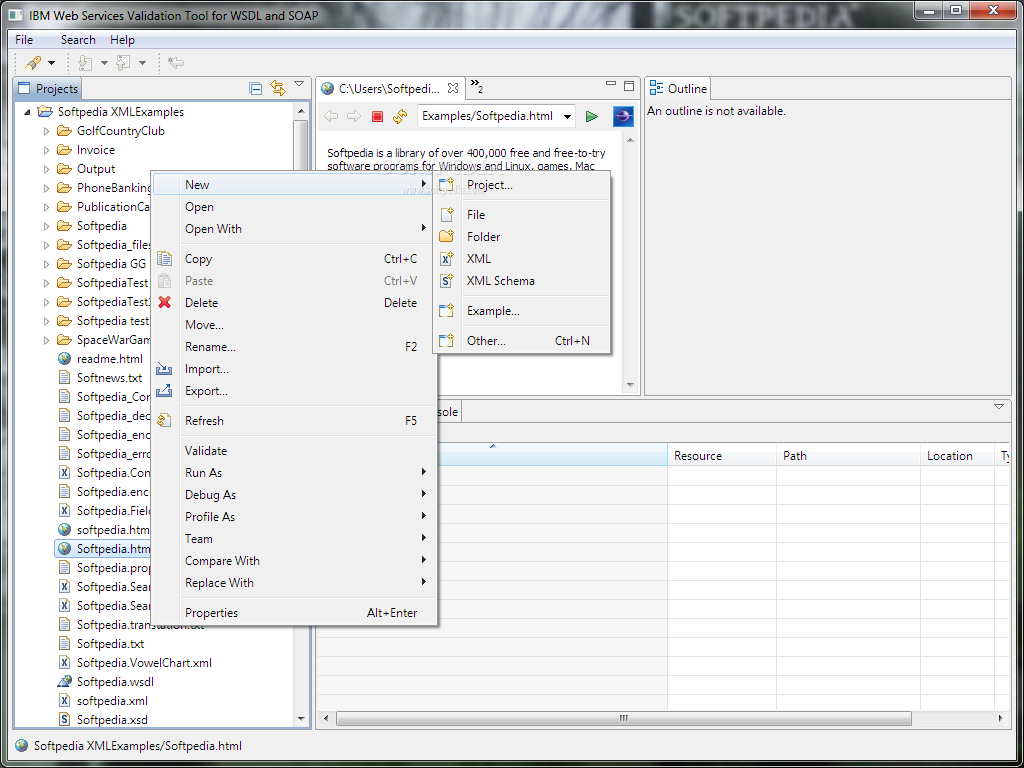Click Export... in context menu

(294, 391)
